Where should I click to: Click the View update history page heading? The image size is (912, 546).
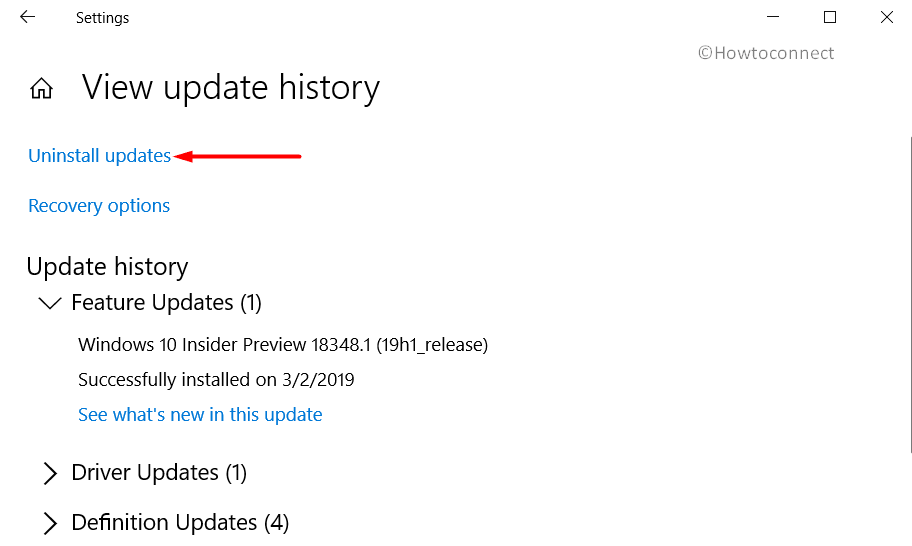click(x=230, y=88)
